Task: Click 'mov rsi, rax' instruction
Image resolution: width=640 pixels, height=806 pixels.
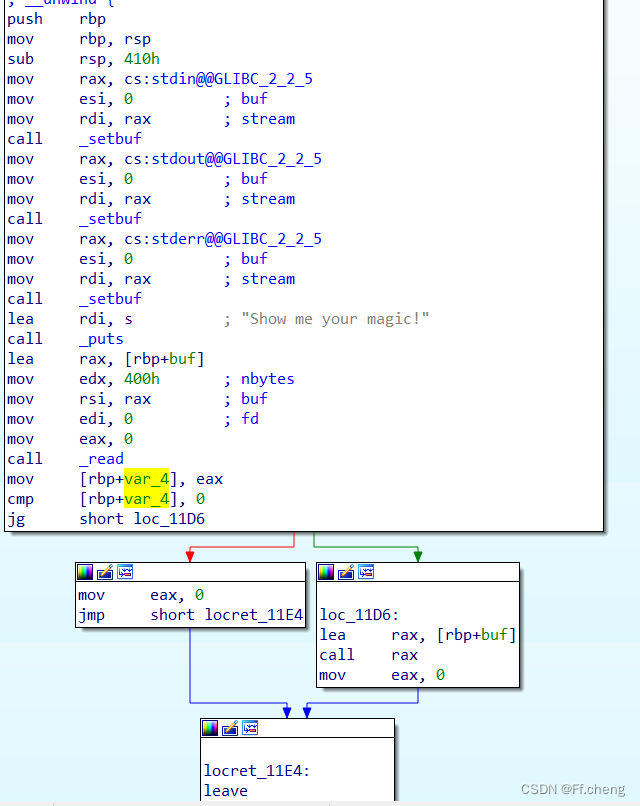Action: coord(79,399)
